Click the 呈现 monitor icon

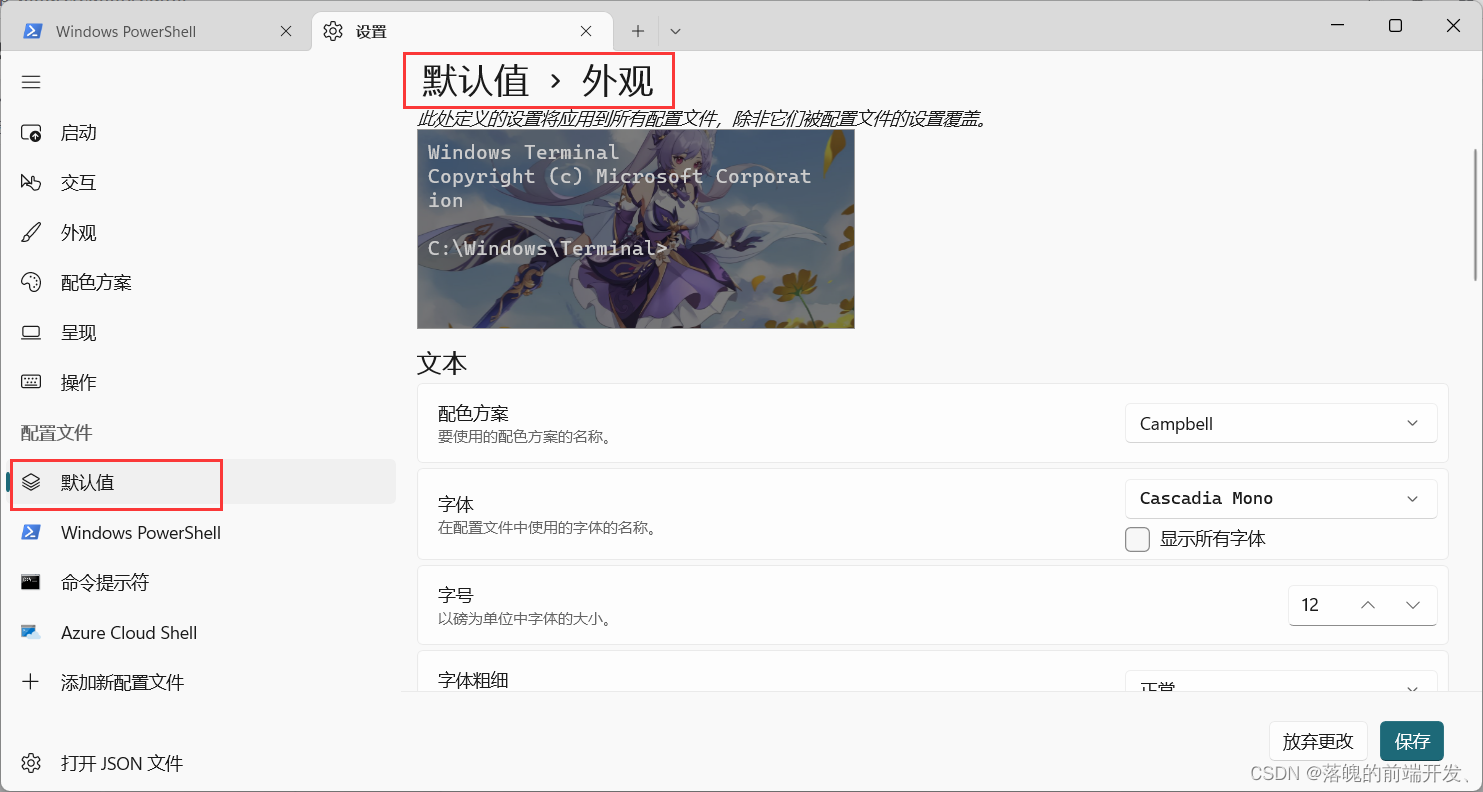point(31,333)
